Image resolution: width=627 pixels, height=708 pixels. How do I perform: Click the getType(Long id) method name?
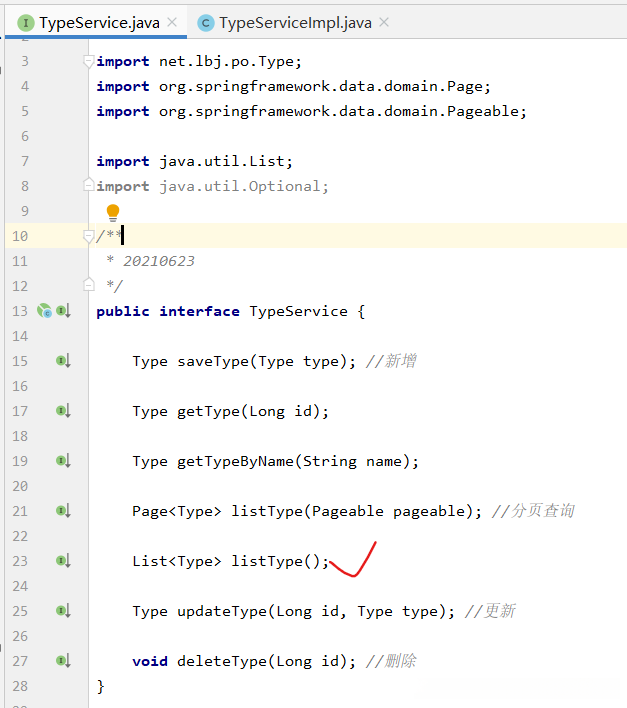(209, 412)
